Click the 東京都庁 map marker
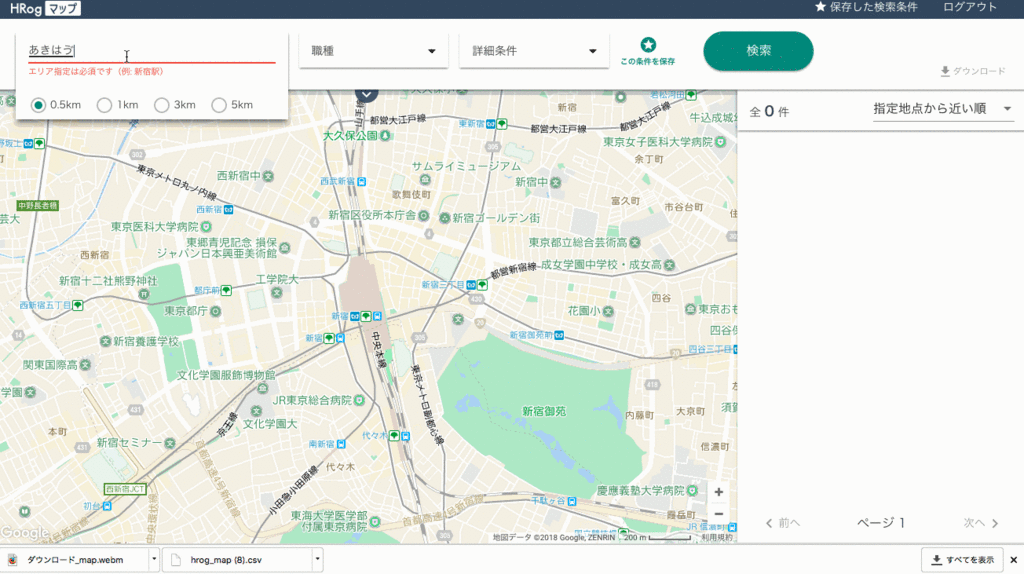This screenshot has height=574, width=1024. 216,311
